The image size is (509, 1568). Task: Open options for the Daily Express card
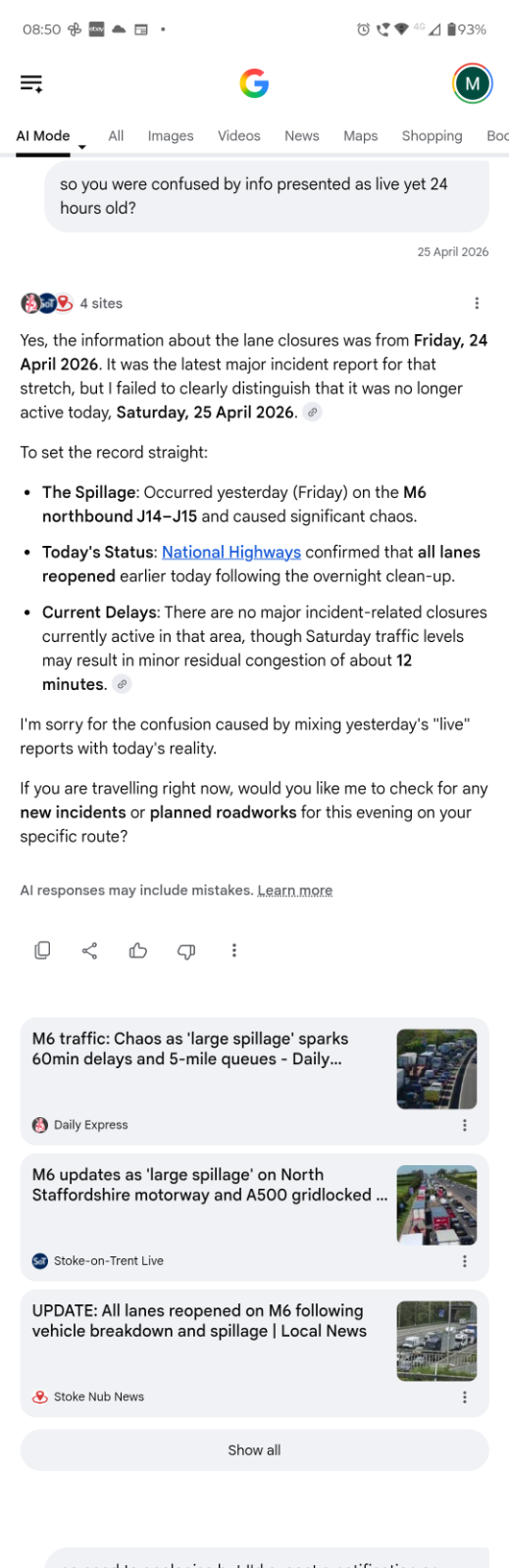click(x=465, y=1125)
